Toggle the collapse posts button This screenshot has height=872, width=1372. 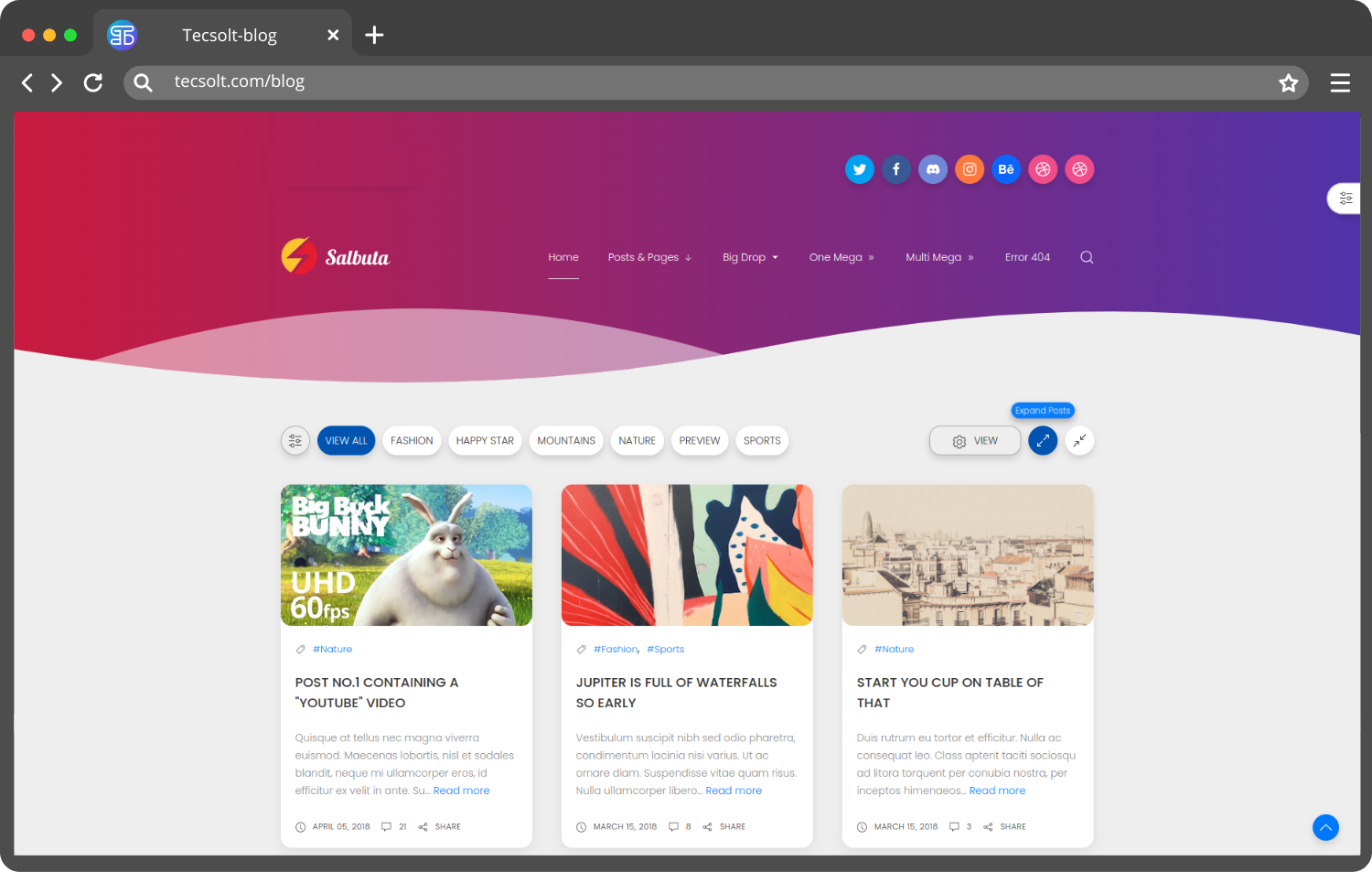tap(1079, 441)
